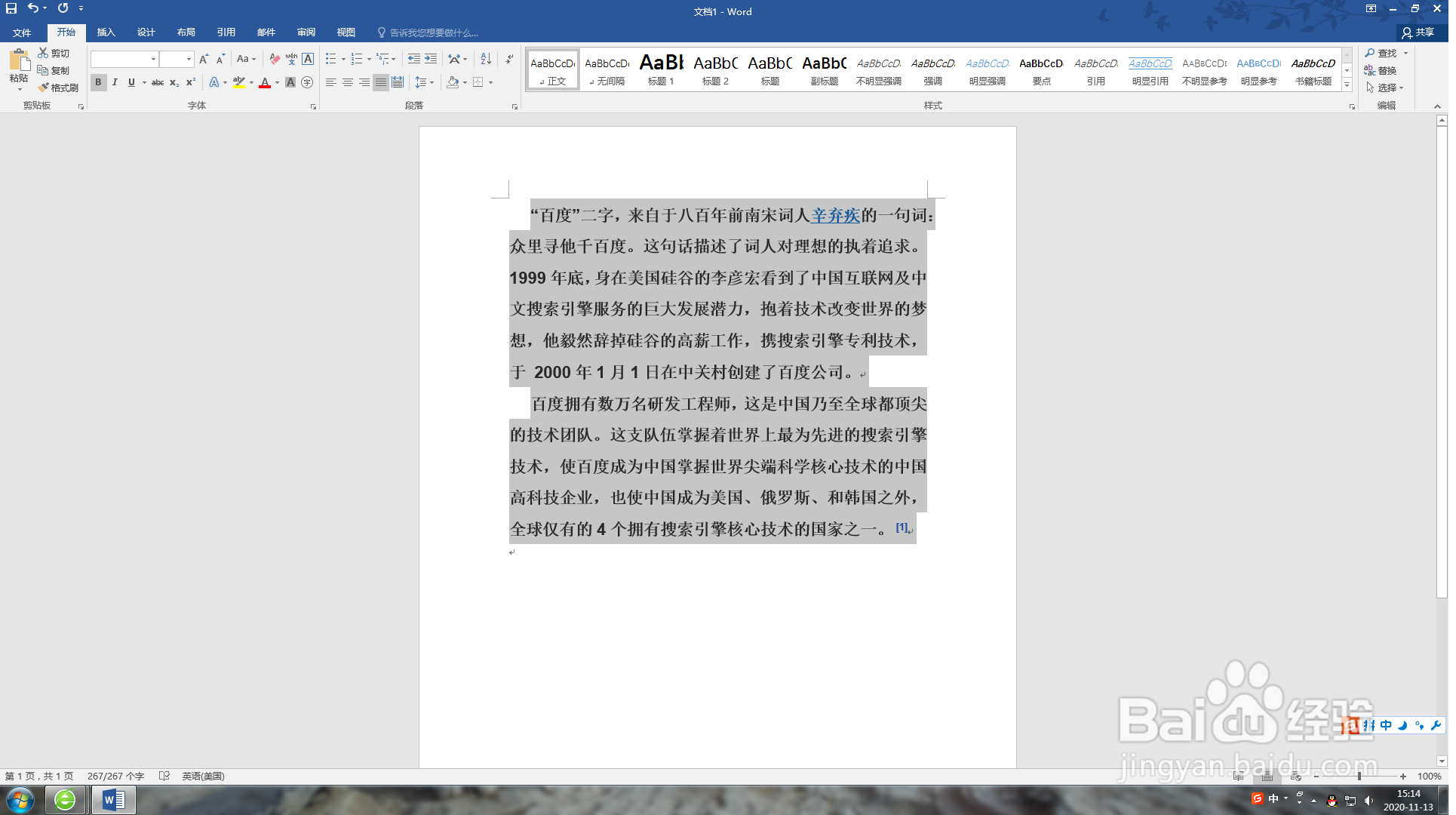Viewport: 1456px width, 815px height.
Task: Increase paragraph indent
Action: tap(431, 59)
